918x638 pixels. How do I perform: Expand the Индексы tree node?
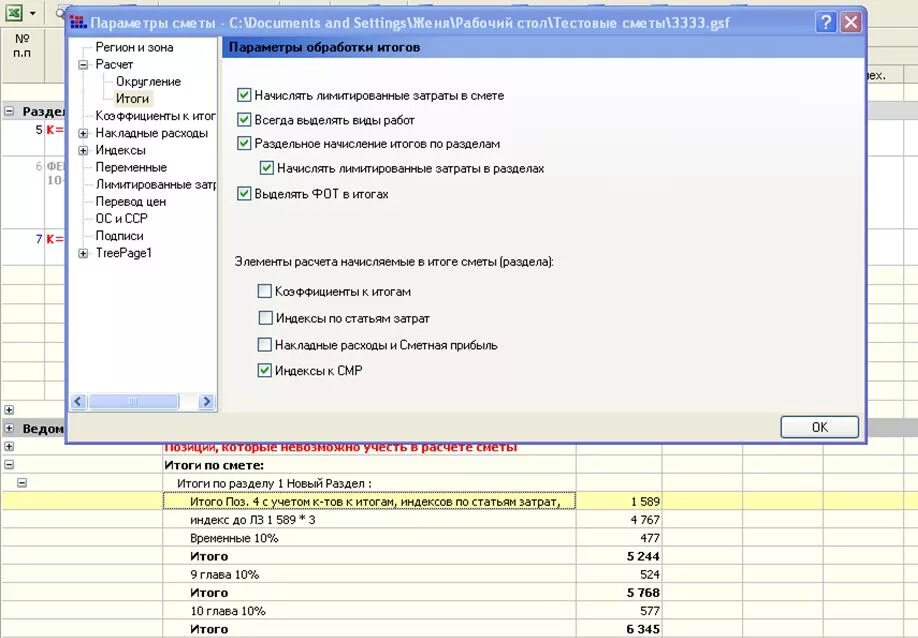tap(83, 150)
